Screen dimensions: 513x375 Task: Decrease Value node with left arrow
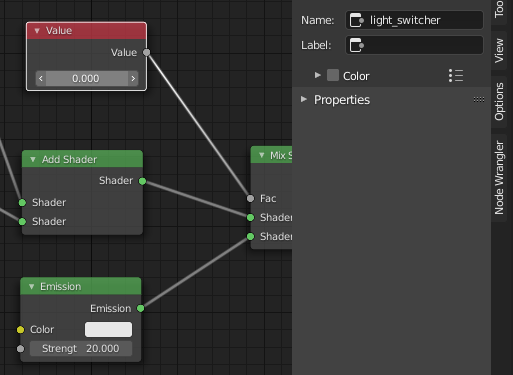pyautogui.click(x=41, y=79)
